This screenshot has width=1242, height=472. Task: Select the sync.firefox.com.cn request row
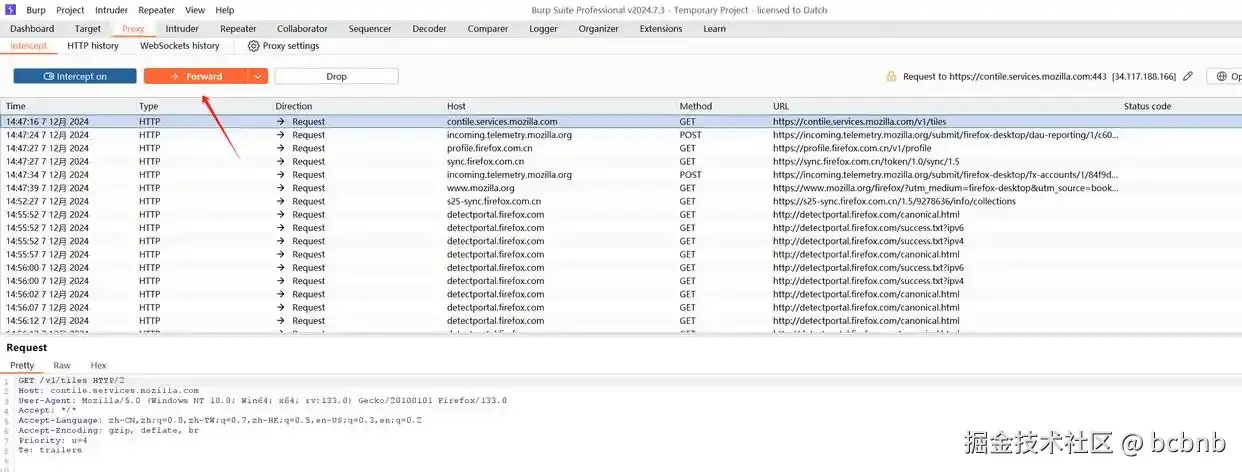621,161
